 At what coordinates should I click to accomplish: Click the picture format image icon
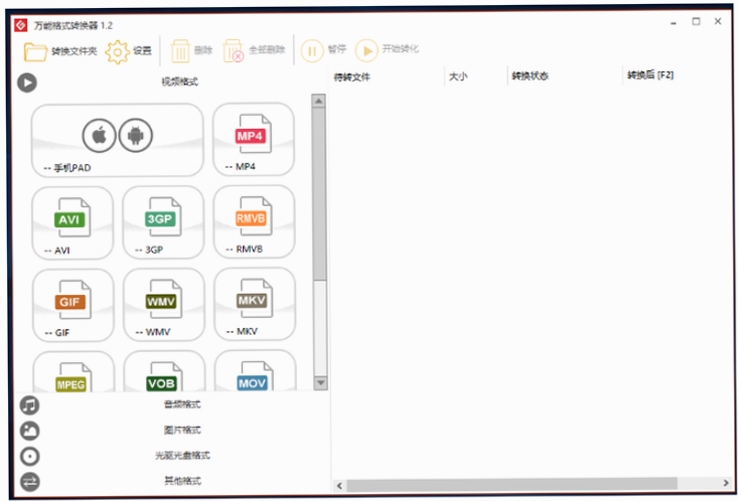pyautogui.click(x=30, y=431)
